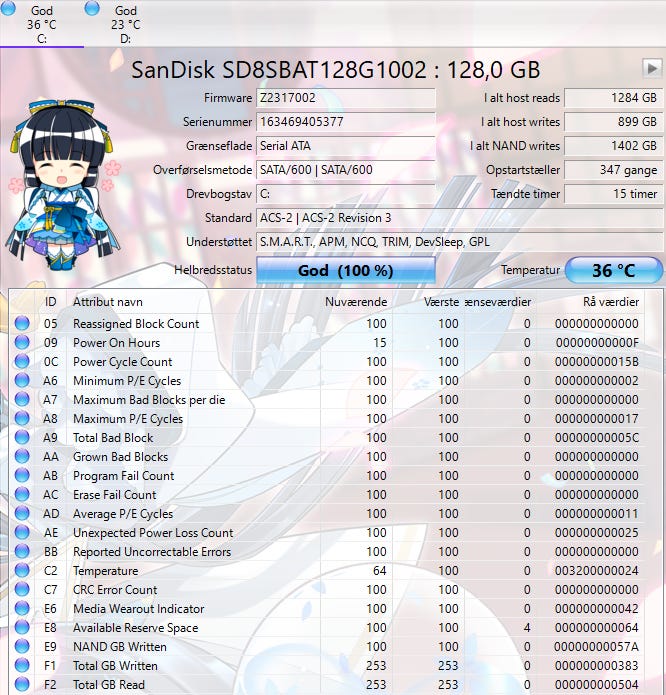The height and width of the screenshot is (695, 666).
Task: Click the status orb for Program Fail Count
Action: pos(22,475)
